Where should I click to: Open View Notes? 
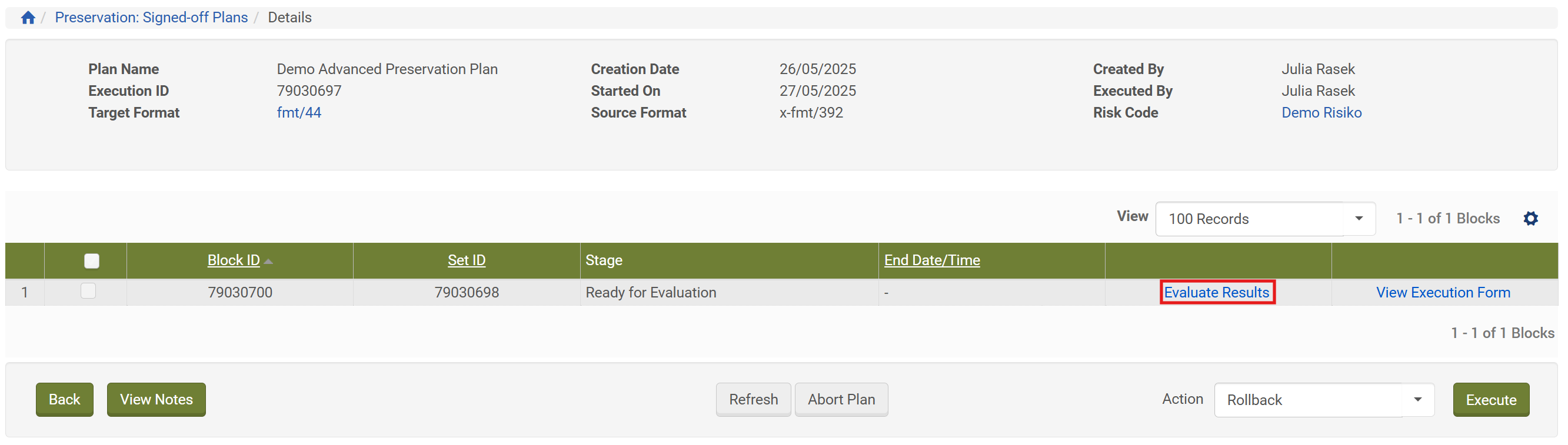156,399
